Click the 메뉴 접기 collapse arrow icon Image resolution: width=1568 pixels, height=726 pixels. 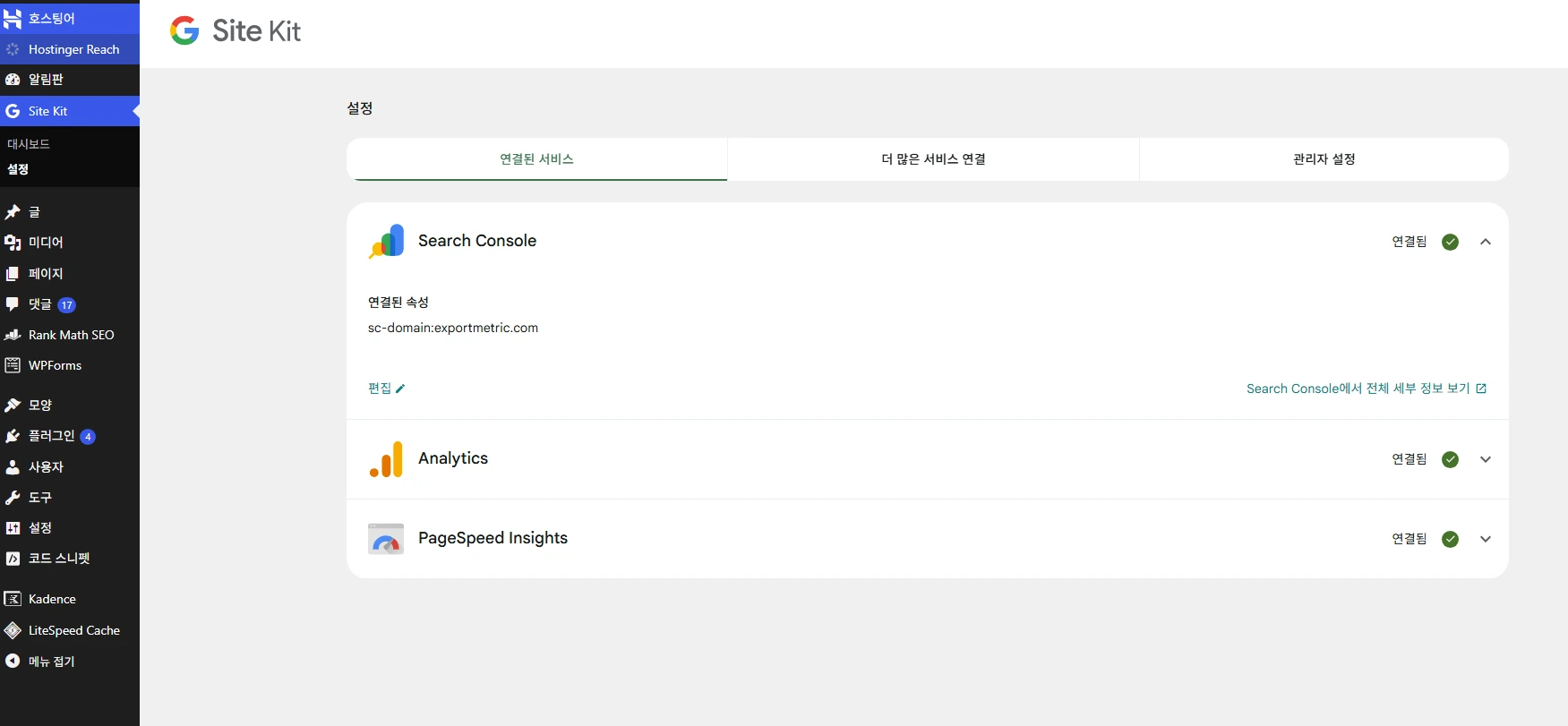13,661
